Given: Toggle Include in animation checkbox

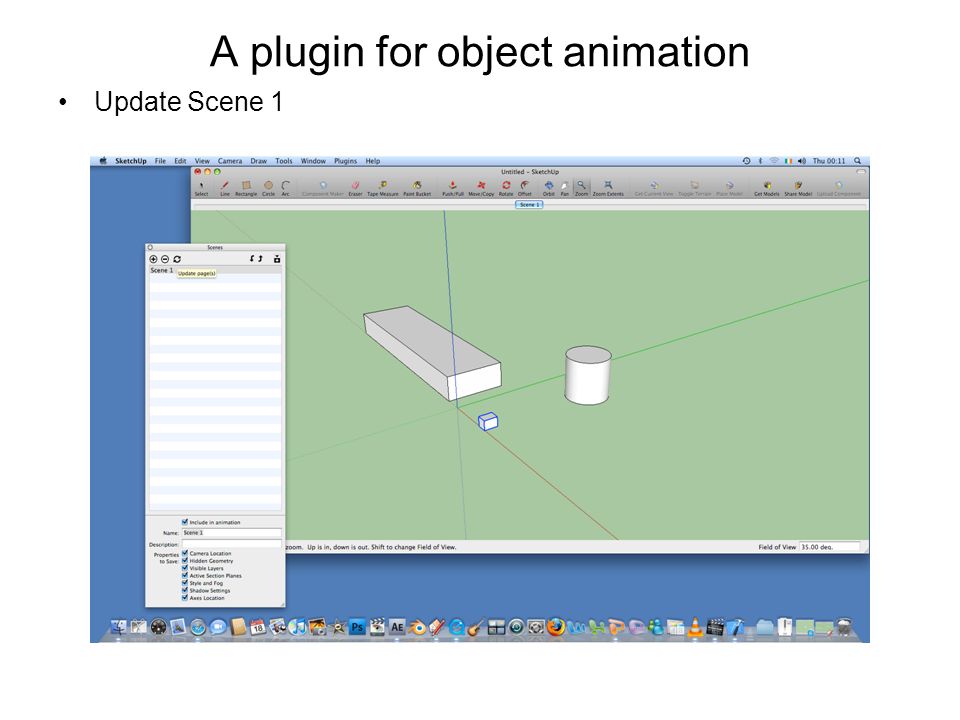Looking at the screenshot, I should (185, 522).
